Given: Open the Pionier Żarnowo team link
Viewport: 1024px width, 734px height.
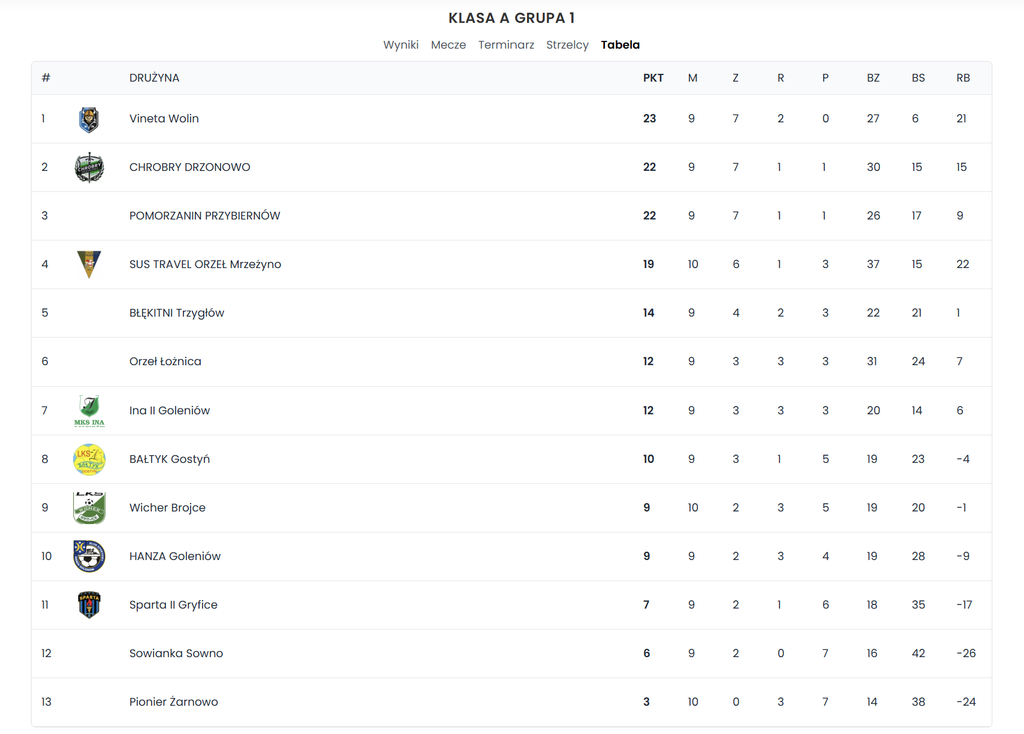Looking at the screenshot, I should tap(174, 702).
